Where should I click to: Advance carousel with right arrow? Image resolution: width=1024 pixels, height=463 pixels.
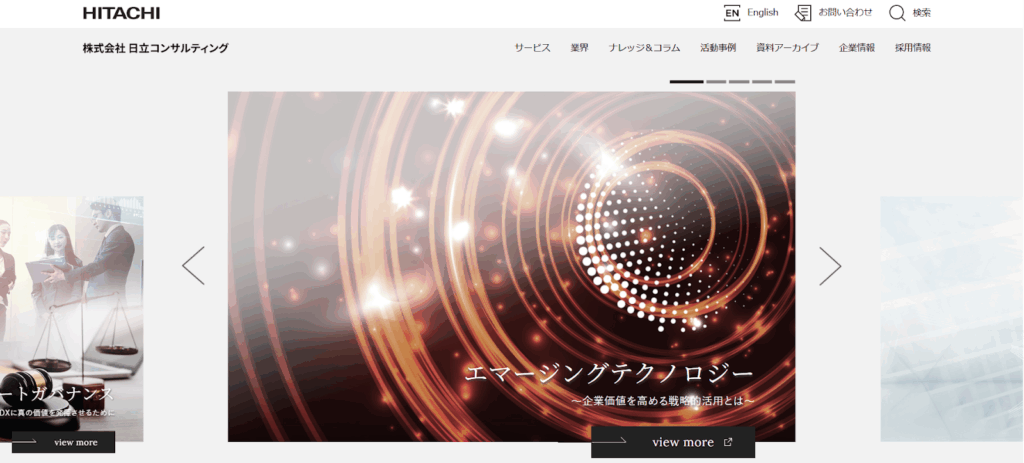(x=830, y=266)
